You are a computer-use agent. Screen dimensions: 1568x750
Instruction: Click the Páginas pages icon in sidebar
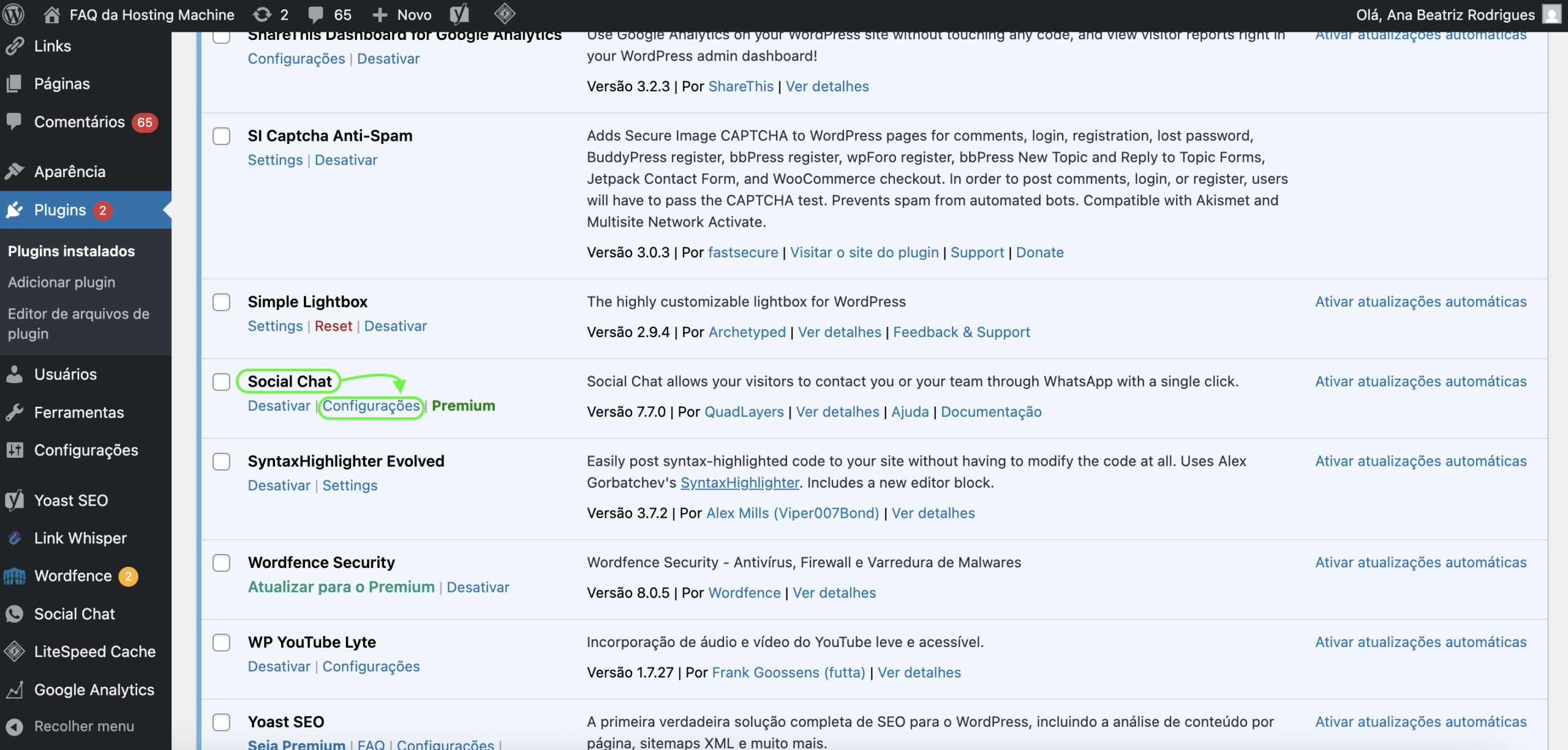pos(15,83)
